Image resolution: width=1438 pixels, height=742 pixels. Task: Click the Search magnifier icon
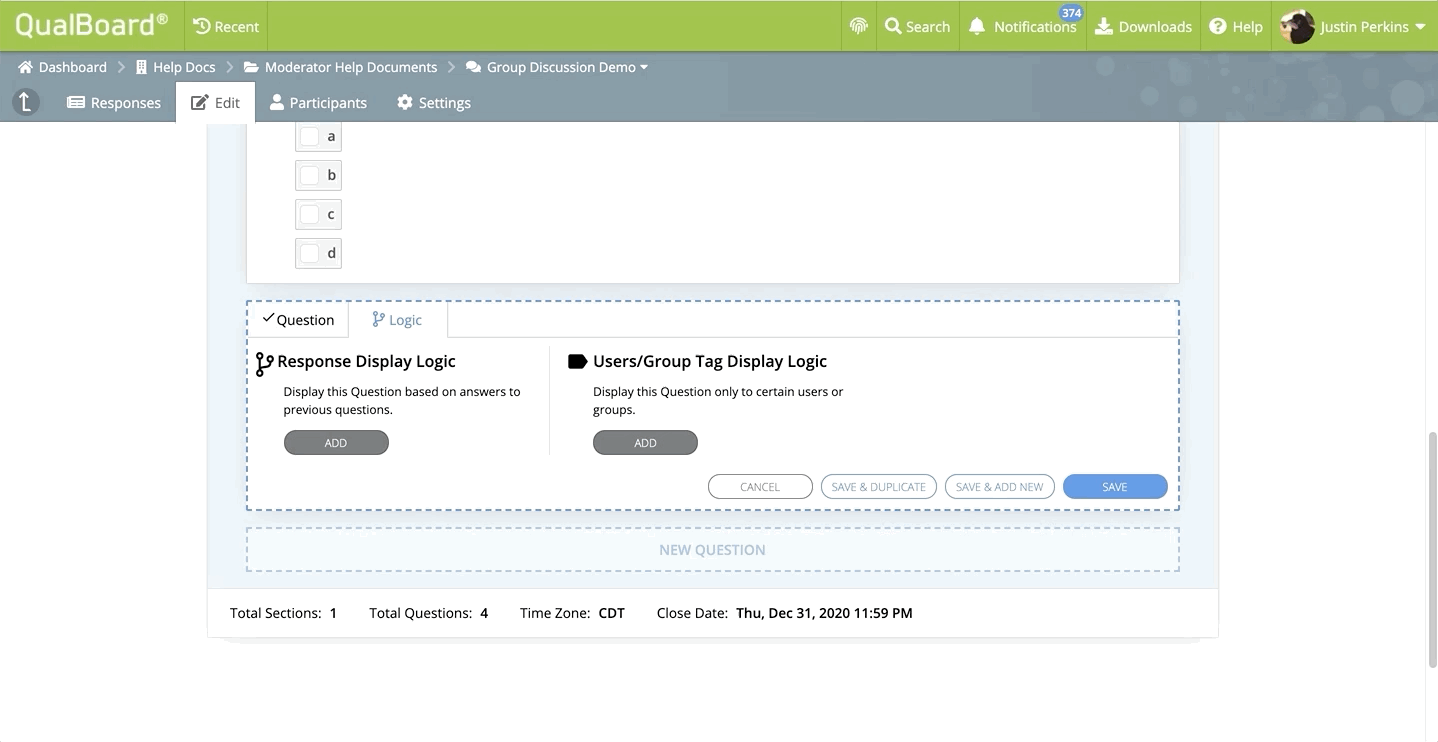click(x=893, y=26)
